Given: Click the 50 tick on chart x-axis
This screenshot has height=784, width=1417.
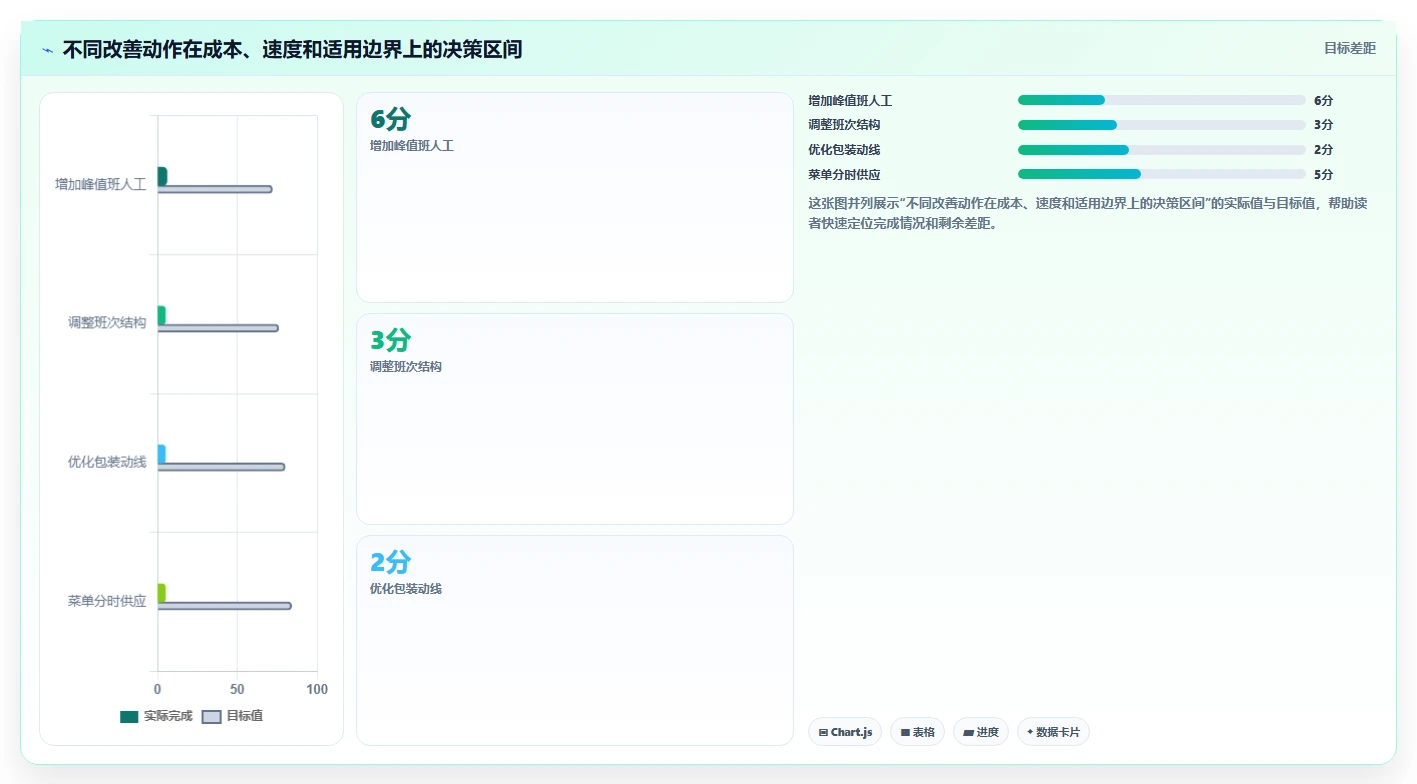Looking at the screenshot, I should (237, 689).
